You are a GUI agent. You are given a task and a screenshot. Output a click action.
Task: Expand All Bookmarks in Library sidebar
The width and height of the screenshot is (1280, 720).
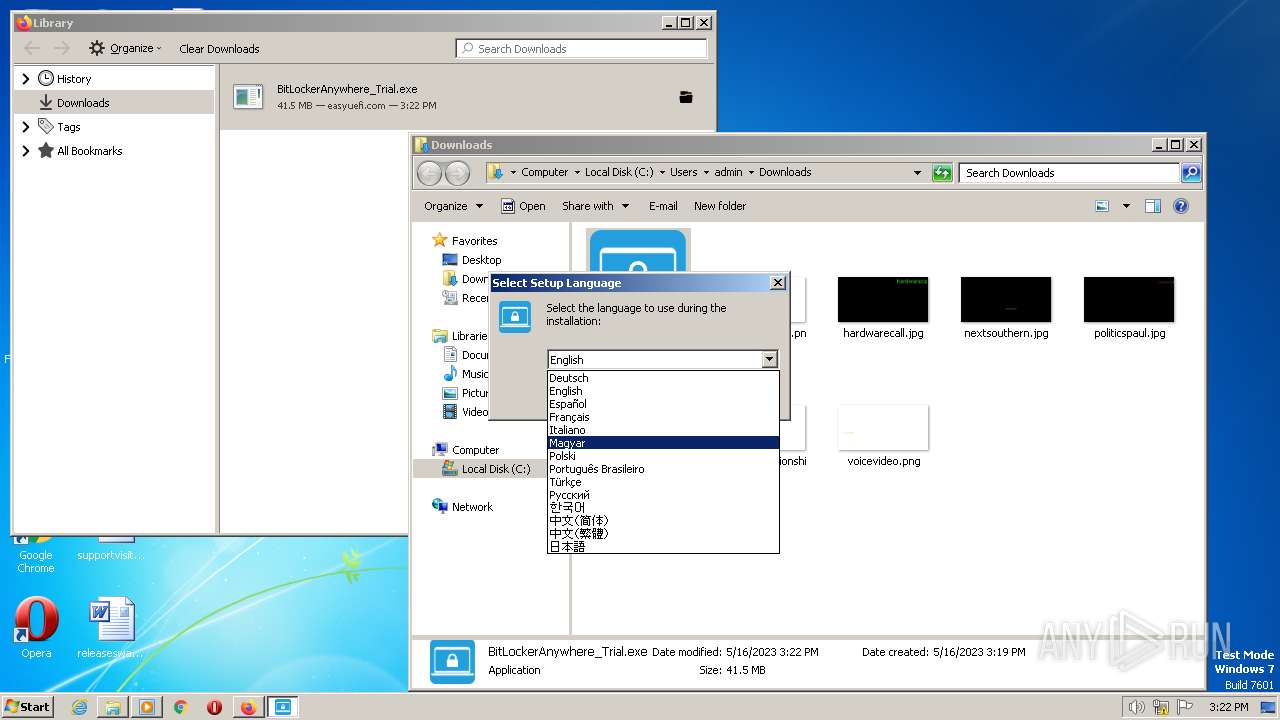pos(26,151)
